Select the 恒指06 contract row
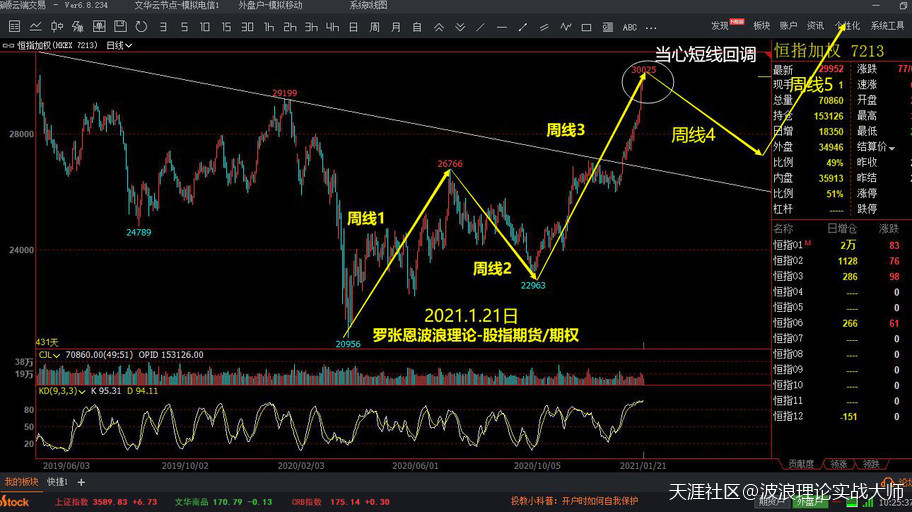This screenshot has height=512, width=912. (842, 323)
